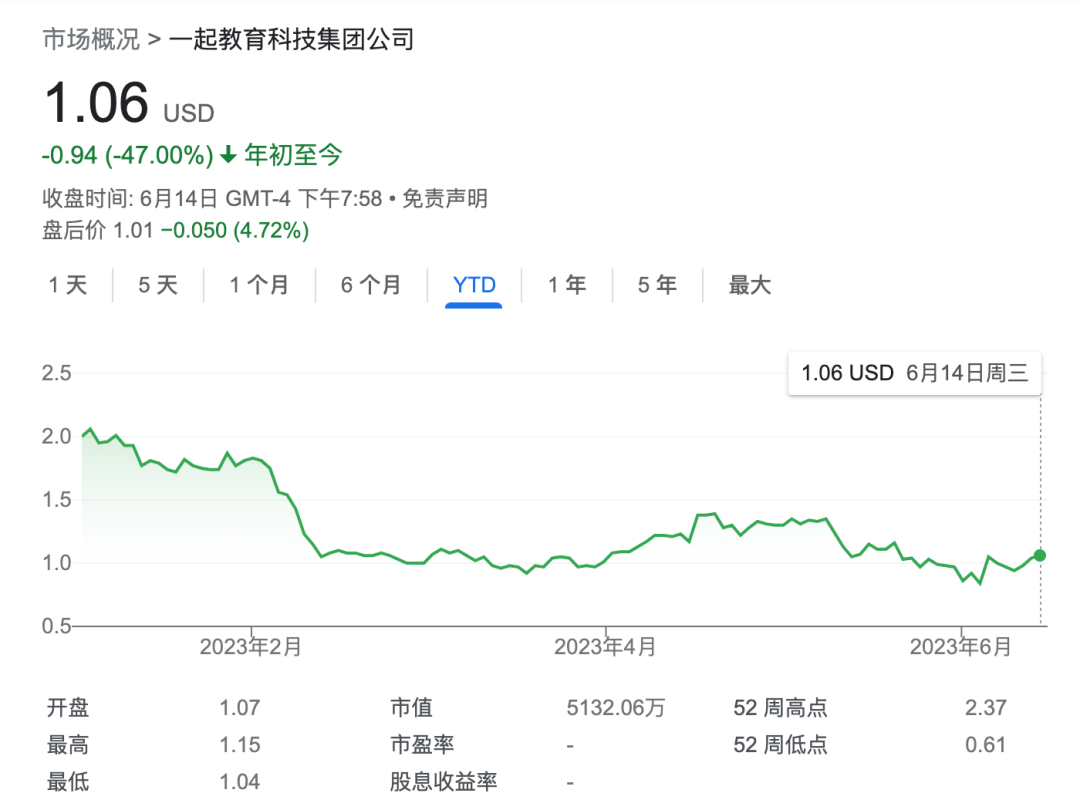Open the 市场概况 breadcrumb link

click(x=91, y=39)
